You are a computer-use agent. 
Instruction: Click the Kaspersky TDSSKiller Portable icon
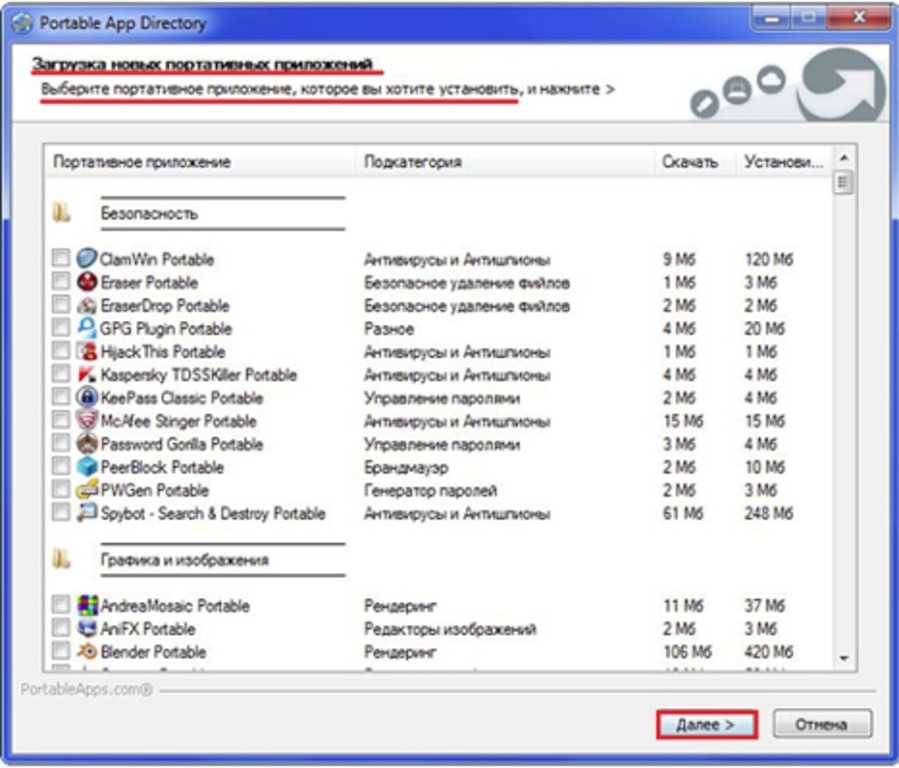87,375
